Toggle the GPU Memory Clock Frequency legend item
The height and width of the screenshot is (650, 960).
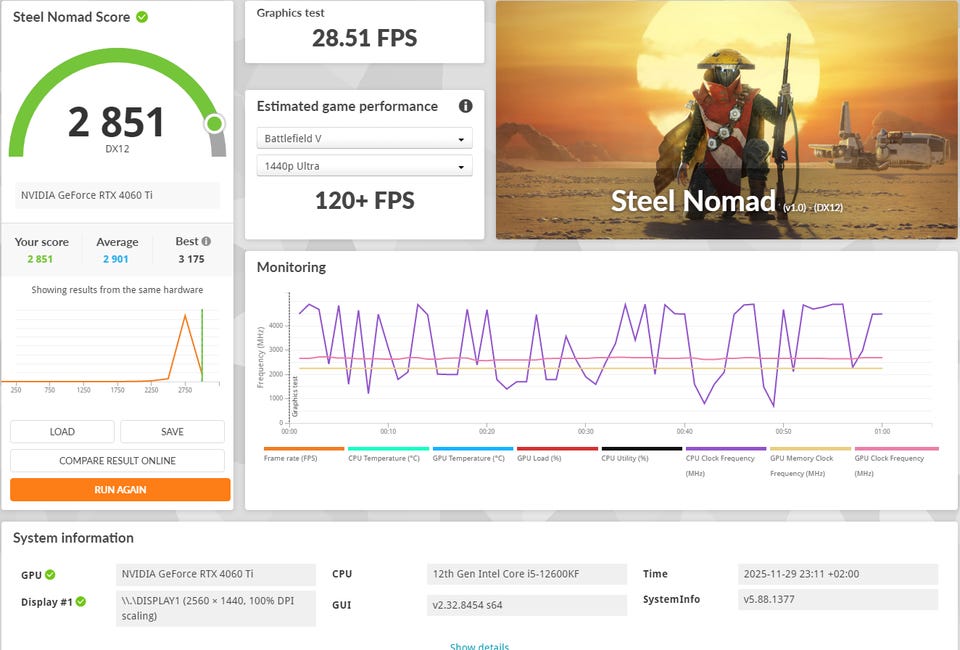811,462
